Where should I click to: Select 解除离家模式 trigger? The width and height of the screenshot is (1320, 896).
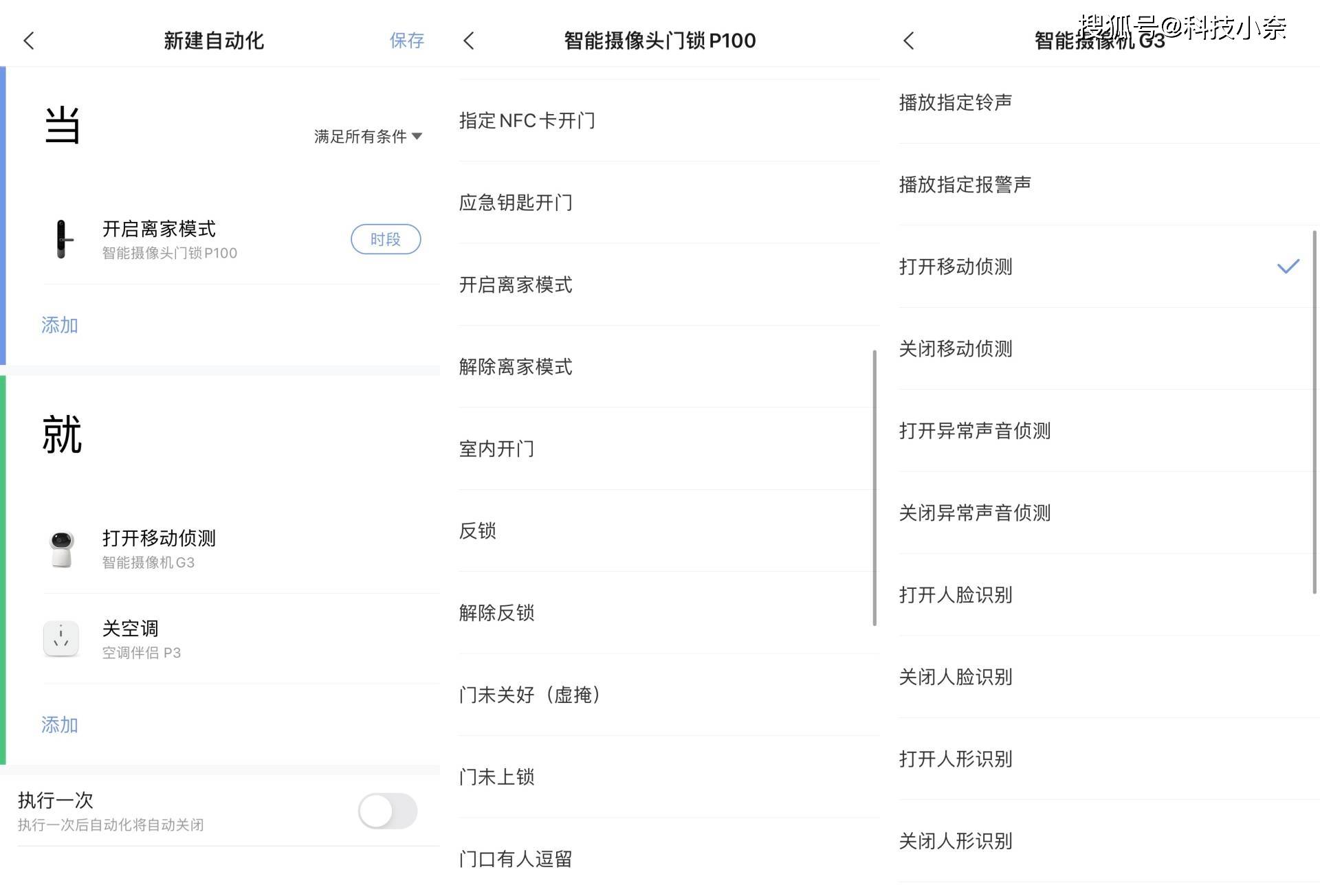[x=669, y=367]
